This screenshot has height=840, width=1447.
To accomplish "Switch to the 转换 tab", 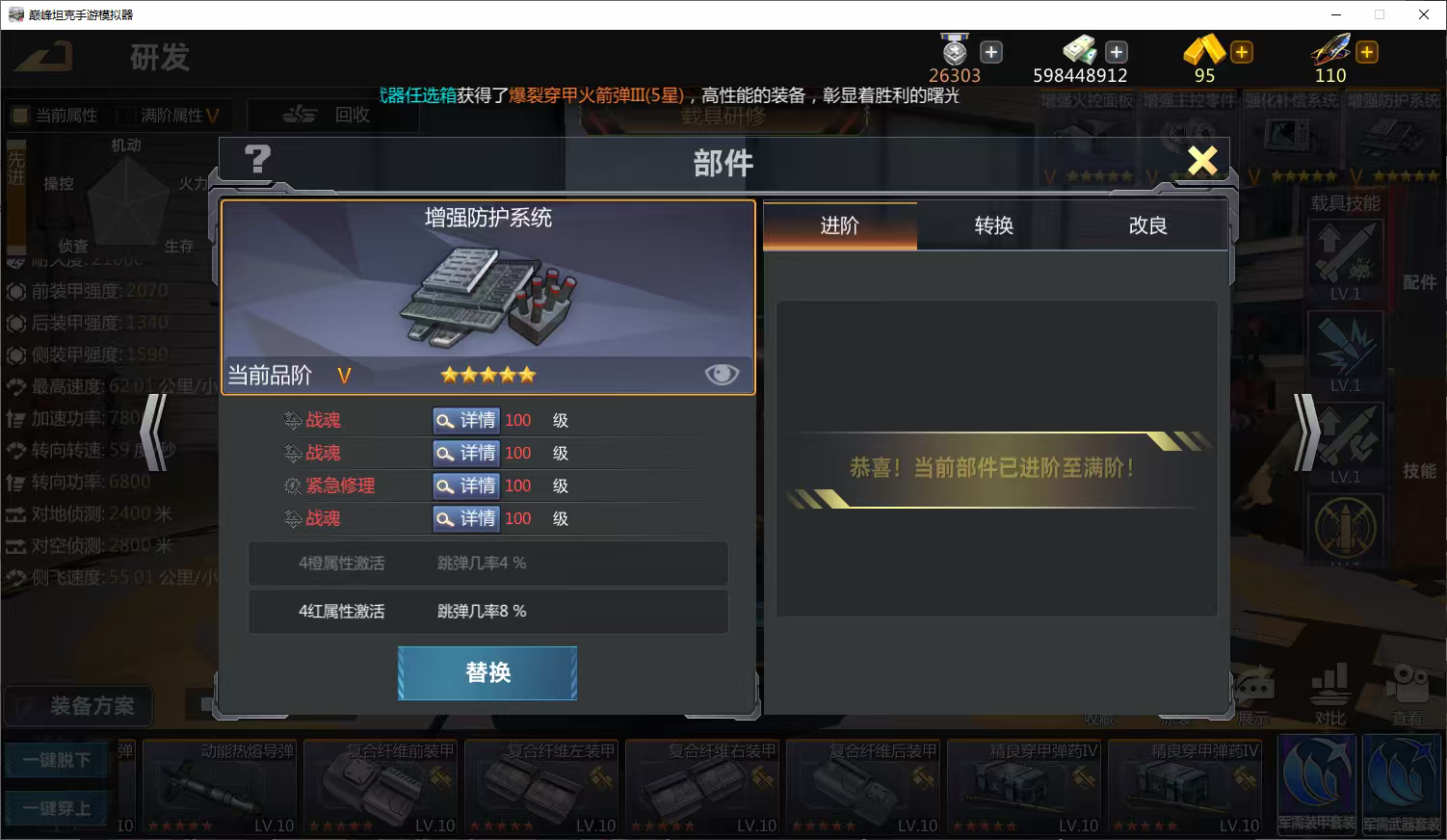I will tap(993, 225).
